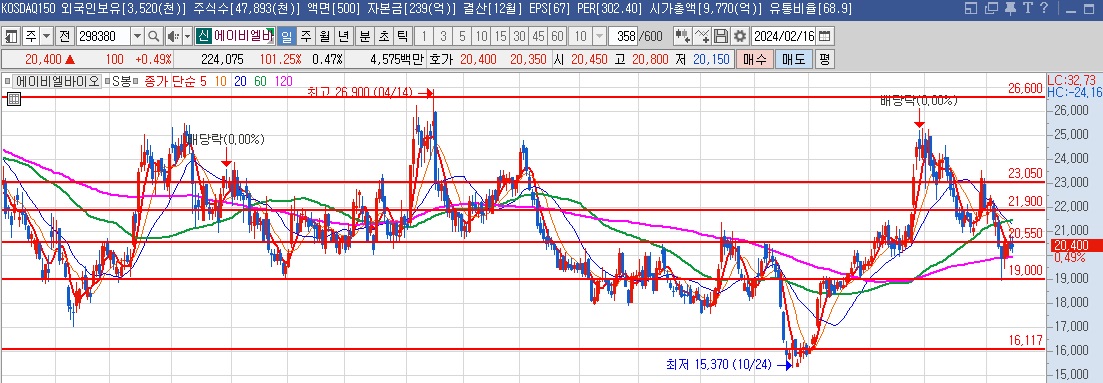Screen dimensions: 1103x383
Task: Open chart settings gear icon
Action: (740, 37)
